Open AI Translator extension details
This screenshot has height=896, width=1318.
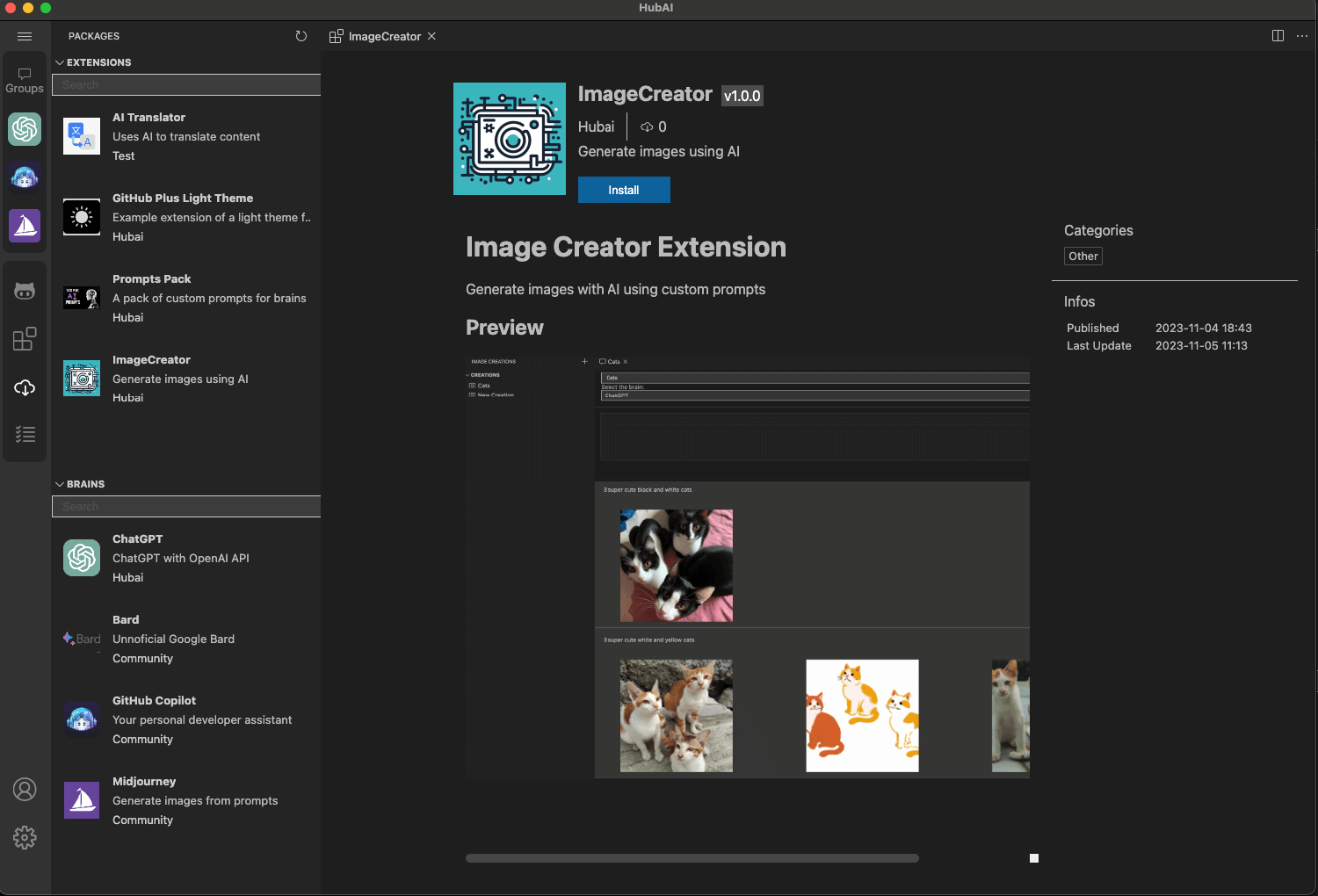coord(186,136)
